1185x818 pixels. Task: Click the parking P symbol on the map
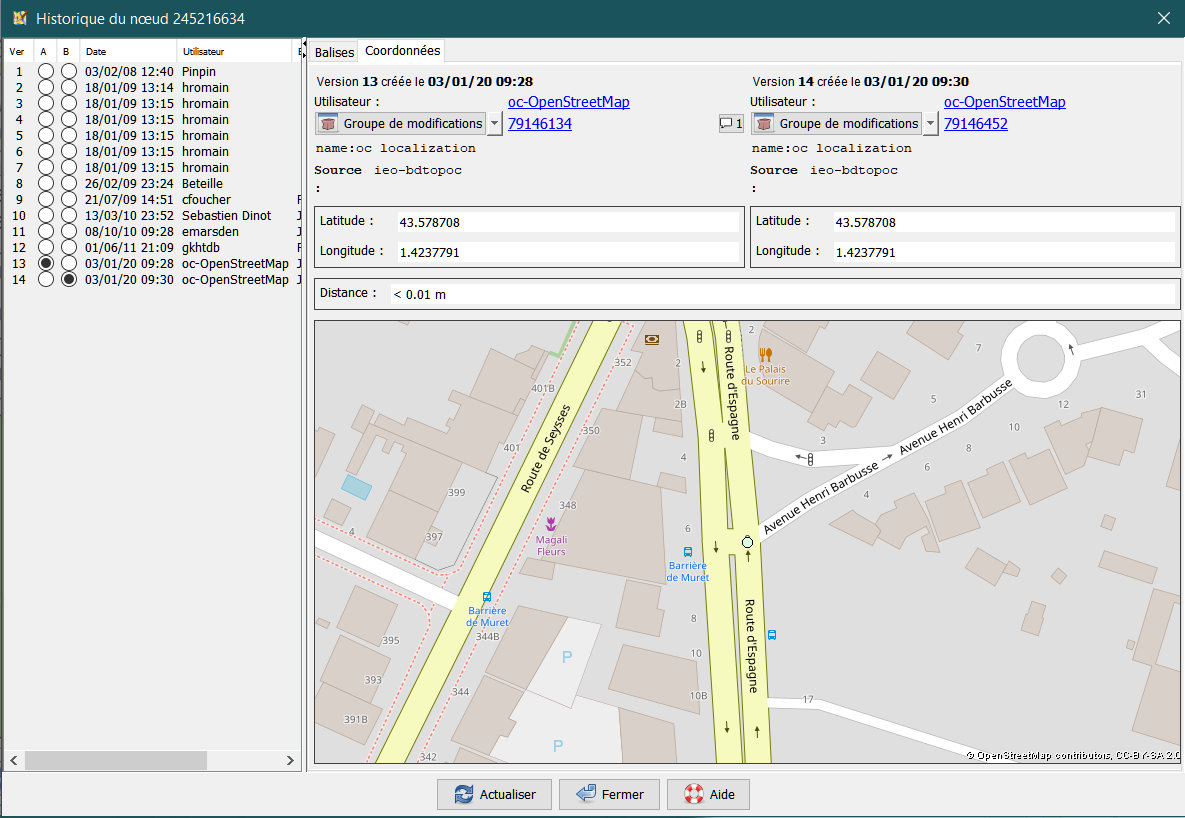tap(567, 657)
